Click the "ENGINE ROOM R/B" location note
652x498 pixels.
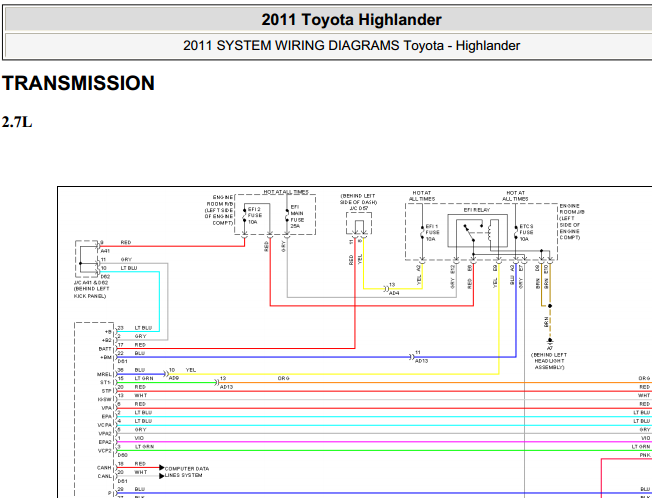[219, 210]
